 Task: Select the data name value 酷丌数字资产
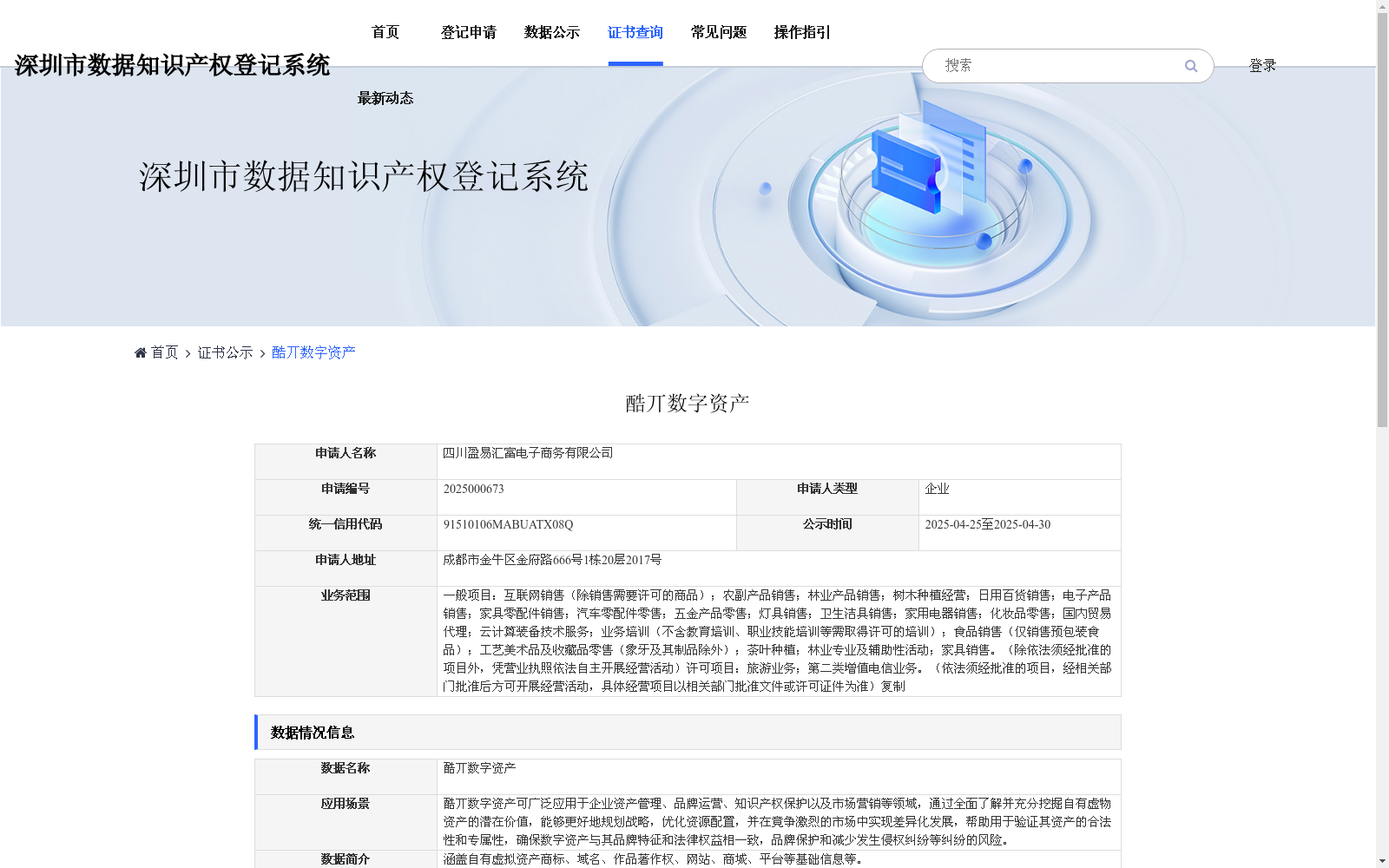tap(479, 768)
